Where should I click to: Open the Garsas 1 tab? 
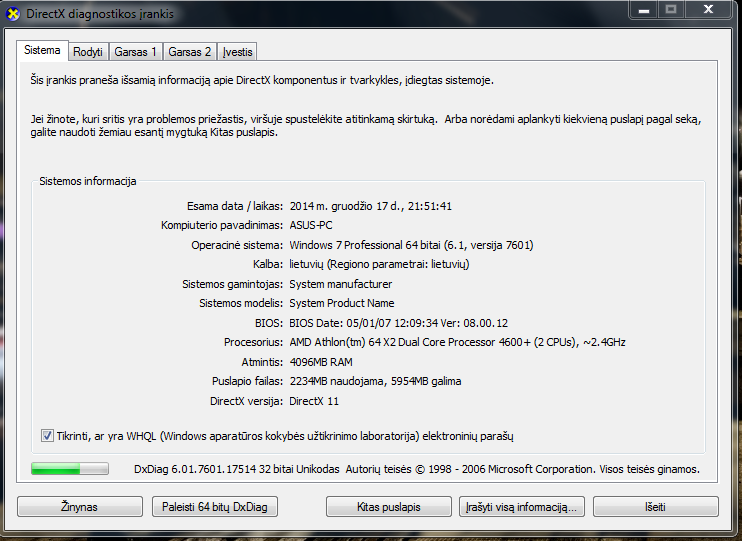click(x=135, y=52)
